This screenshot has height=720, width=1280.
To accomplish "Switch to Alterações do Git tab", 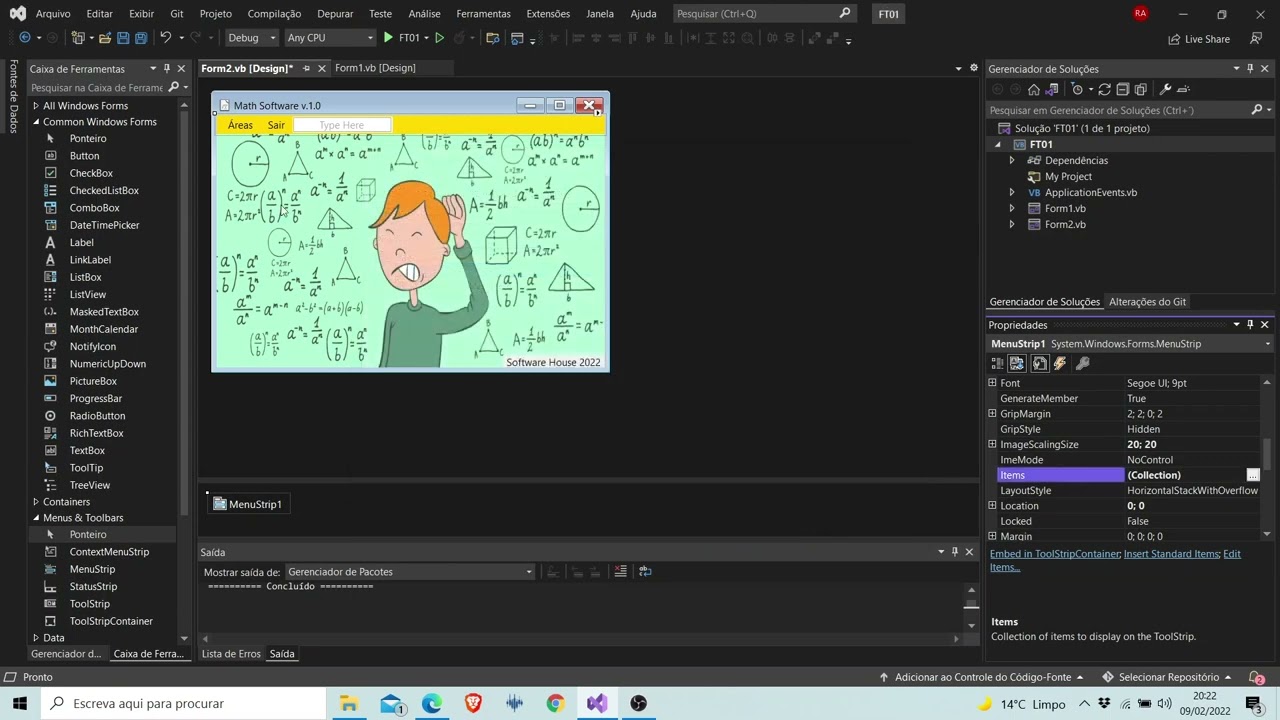I will click(x=1147, y=302).
